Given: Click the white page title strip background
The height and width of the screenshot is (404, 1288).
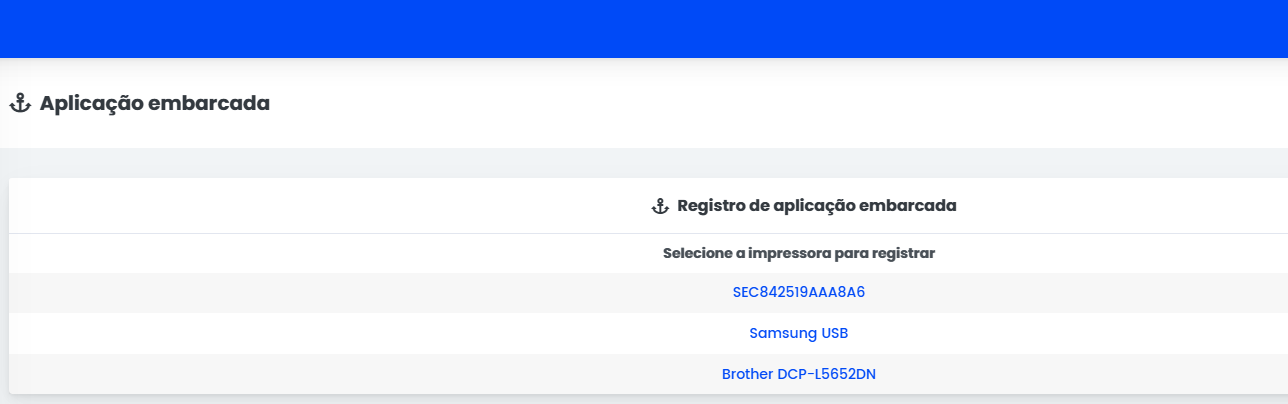Looking at the screenshot, I should click(x=700, y=103).
